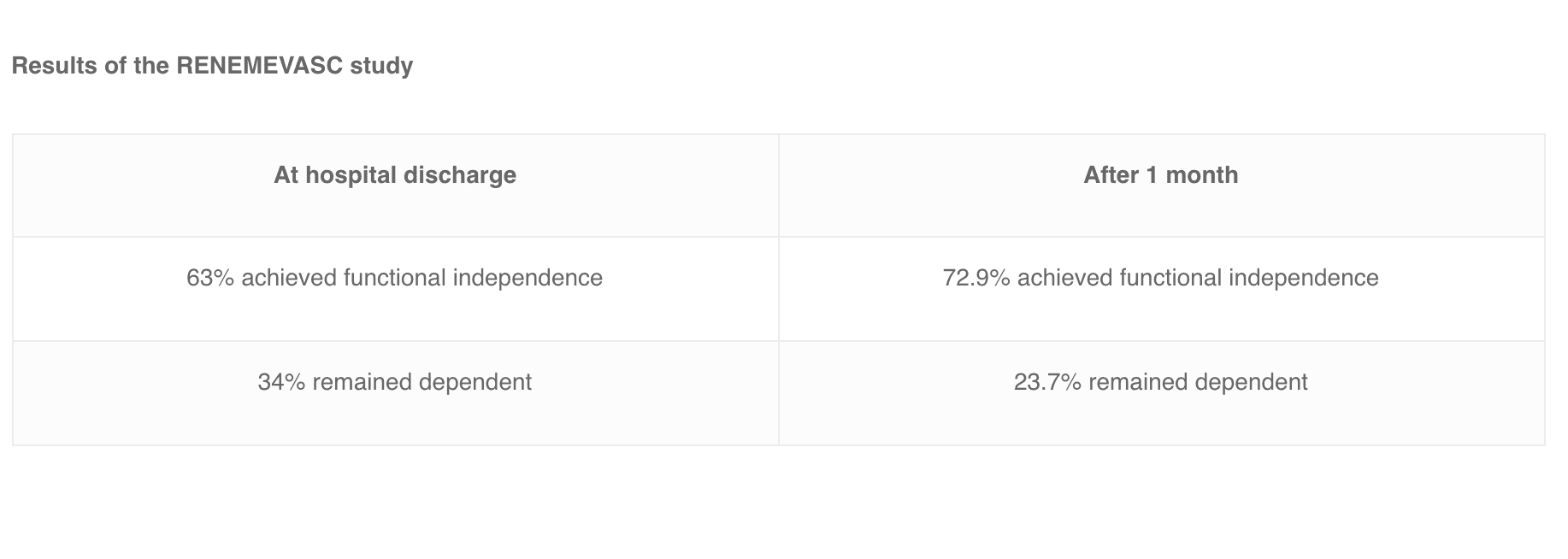Viewport: 1568px width, 559px height.
Task: Click the word "study" in the heading
Action: point(381,66)
